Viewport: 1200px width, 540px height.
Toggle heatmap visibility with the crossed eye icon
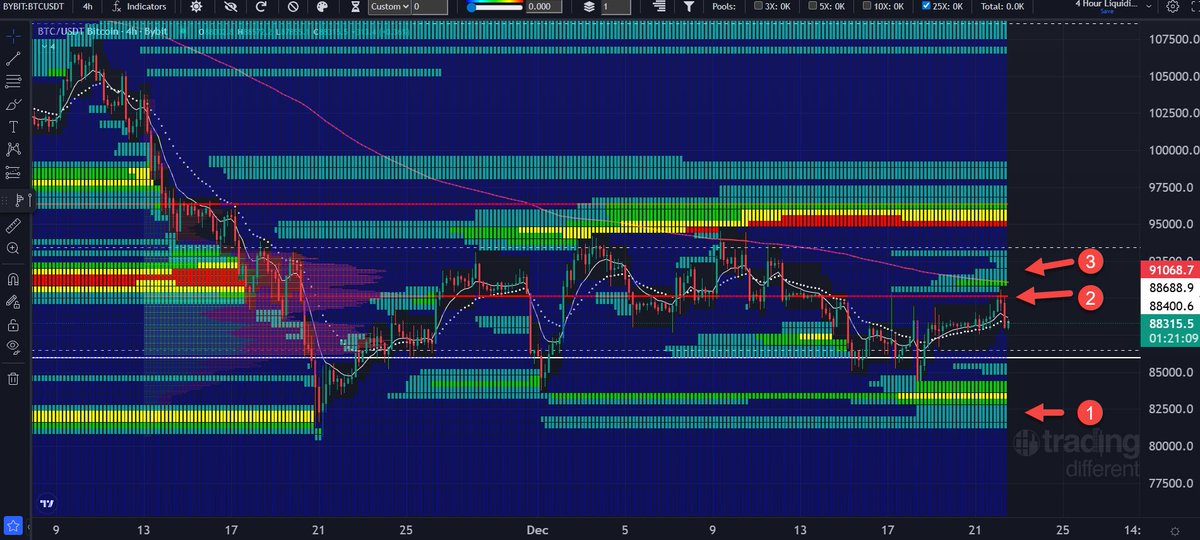[x=232, y=7]
